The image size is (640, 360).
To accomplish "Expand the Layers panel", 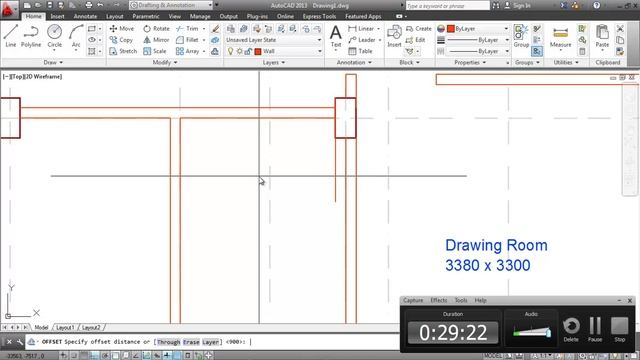I will coord(274,62).
